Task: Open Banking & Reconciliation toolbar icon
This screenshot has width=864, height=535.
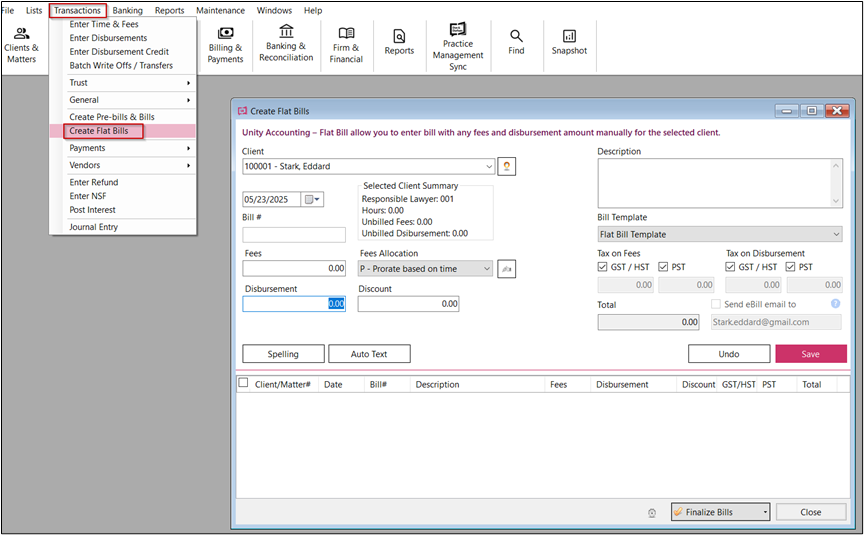Action: pos(286,44)
